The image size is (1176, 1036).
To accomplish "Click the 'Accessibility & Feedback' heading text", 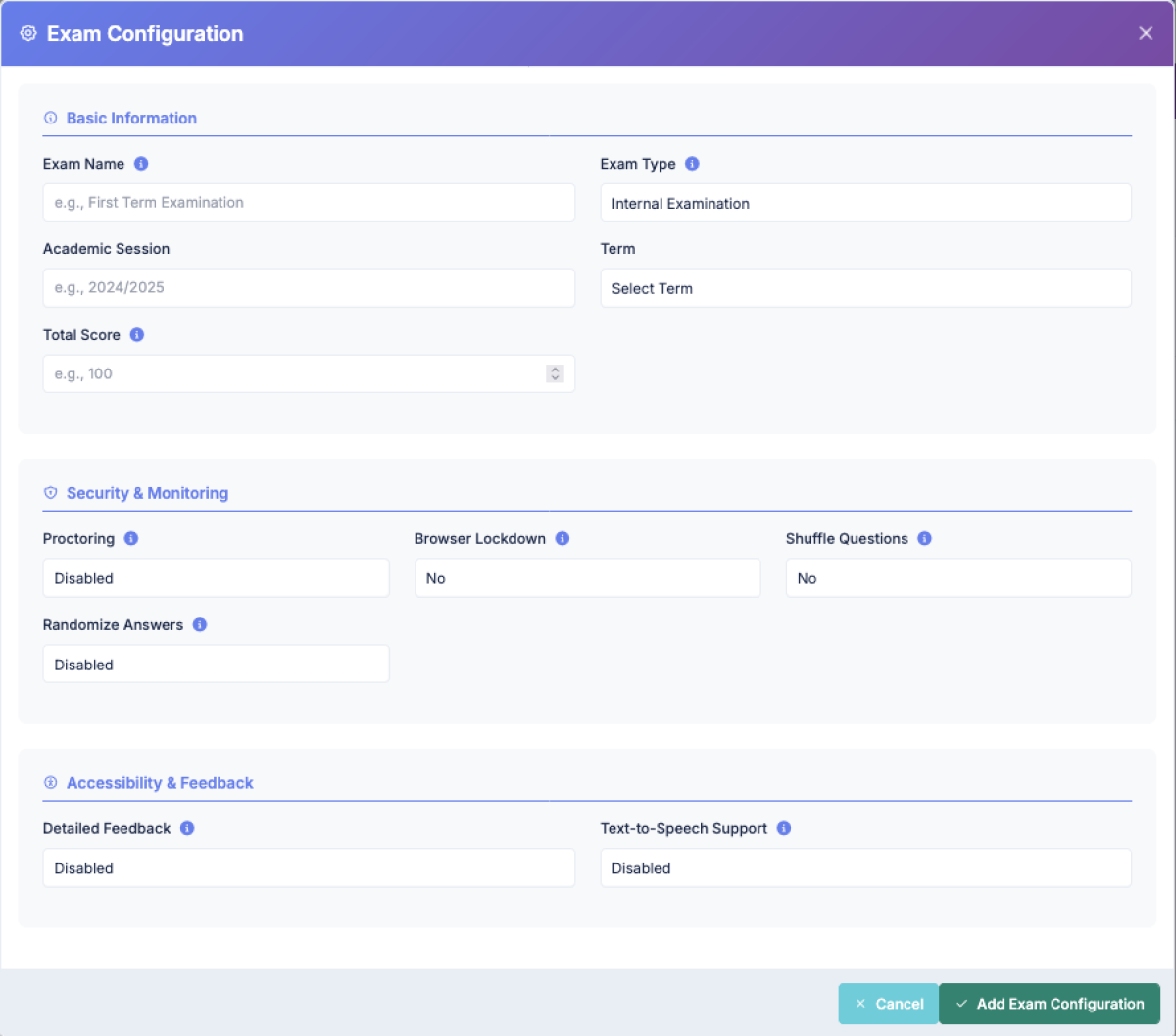I will tap(160, 783).
